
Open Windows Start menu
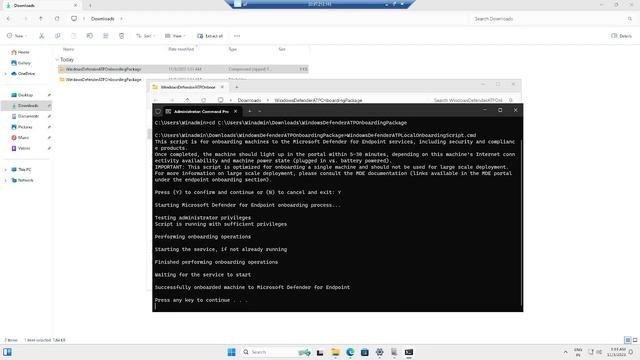coord(231,352)
